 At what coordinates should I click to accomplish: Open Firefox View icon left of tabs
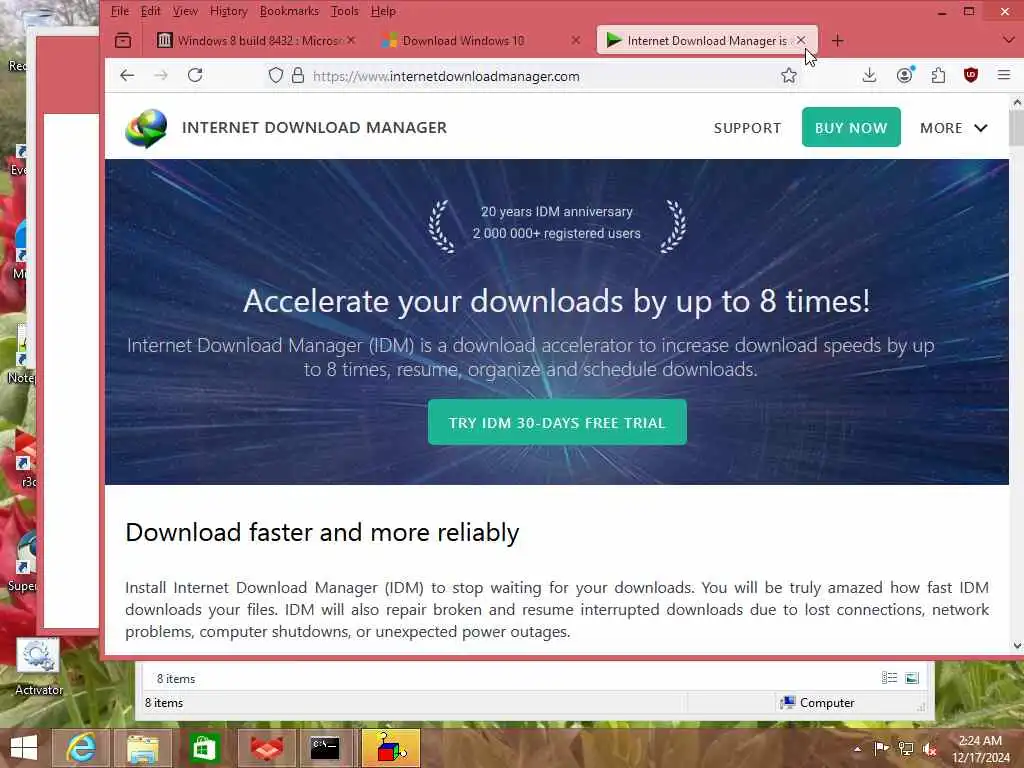tap(123, 40)
